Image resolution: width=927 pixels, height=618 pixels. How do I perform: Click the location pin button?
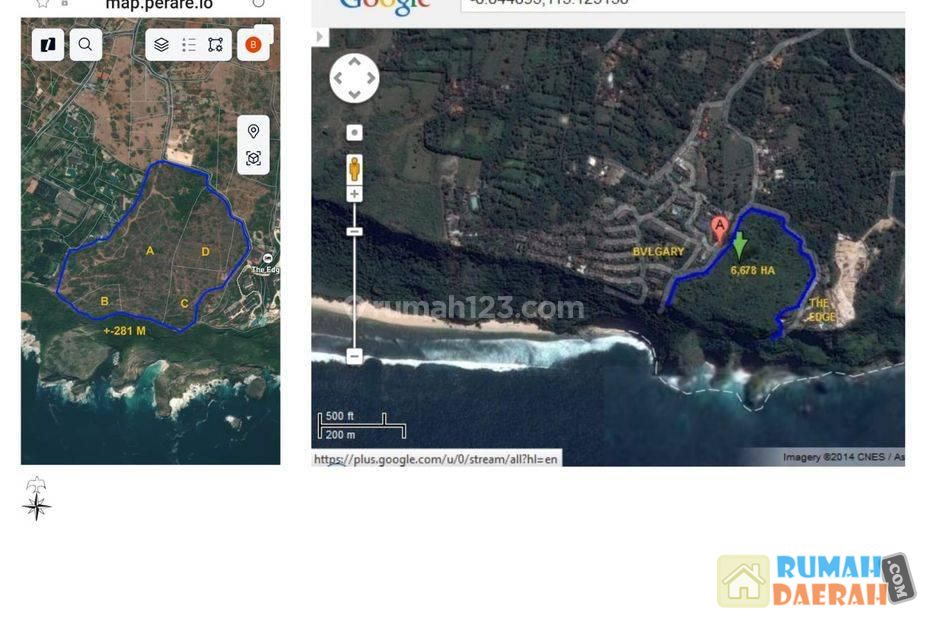253,132
